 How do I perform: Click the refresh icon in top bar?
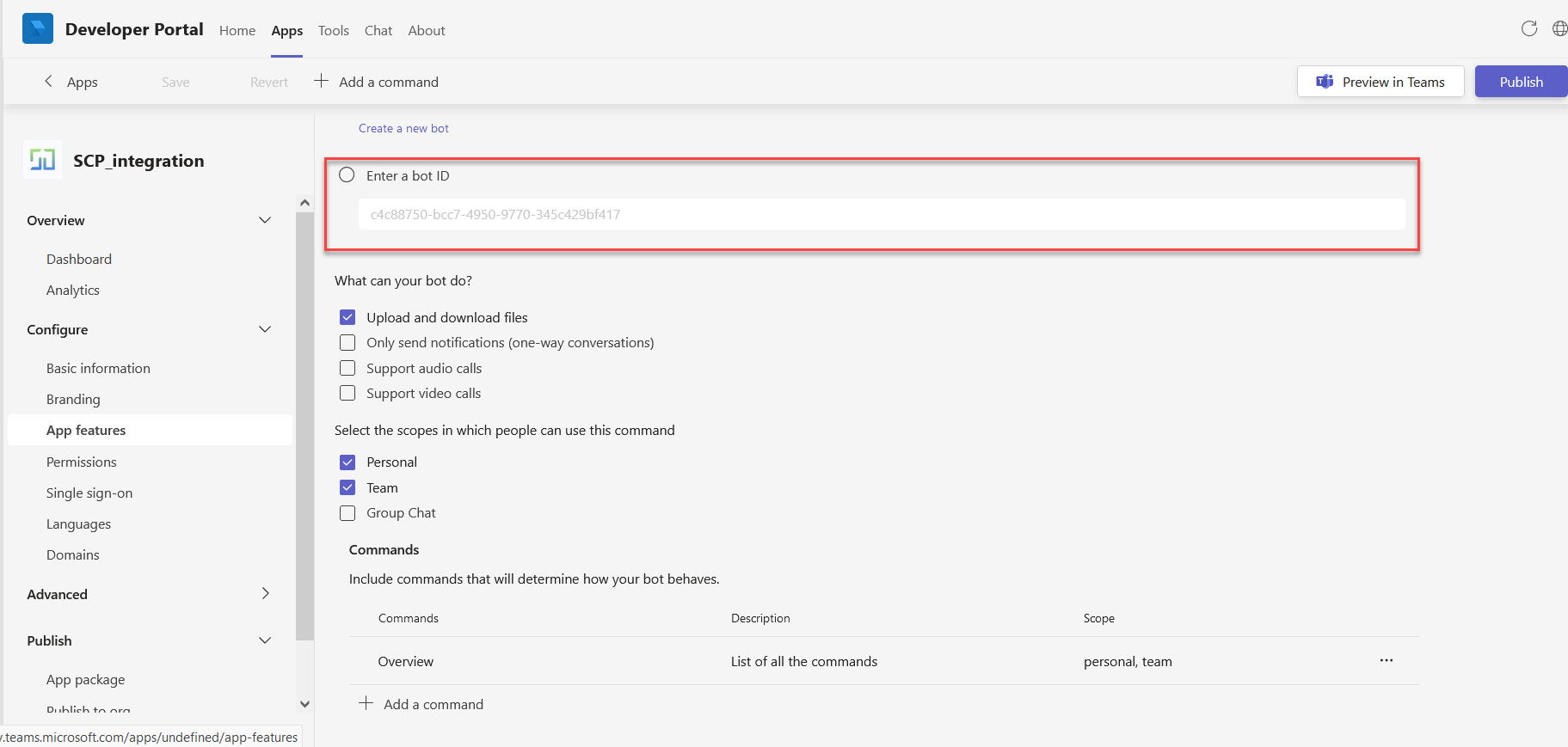(x=1528, y=28)
